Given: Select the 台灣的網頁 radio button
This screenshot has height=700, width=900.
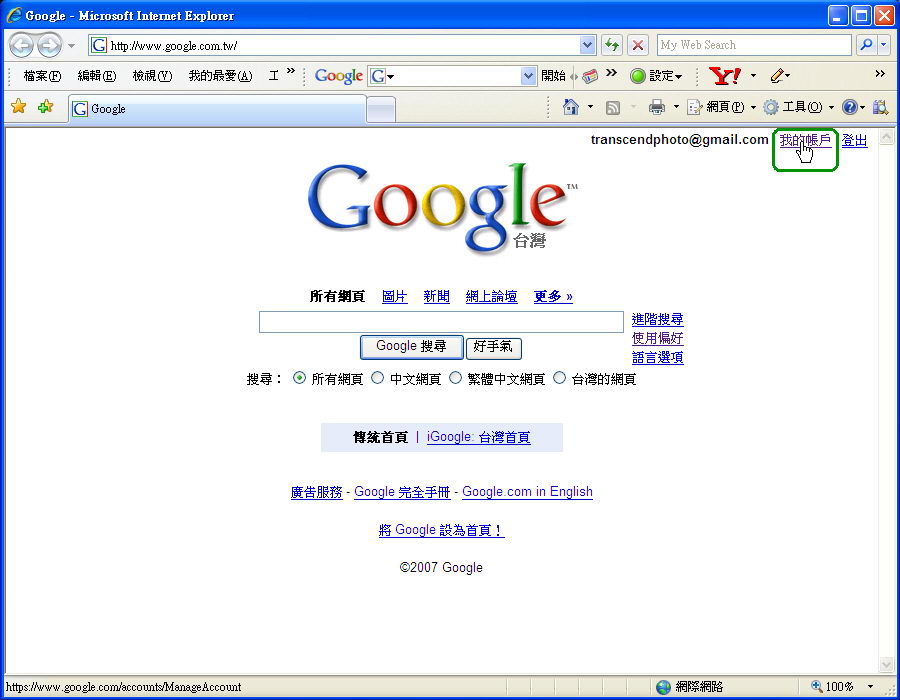Looking at the screenshot, I should 559,378.
